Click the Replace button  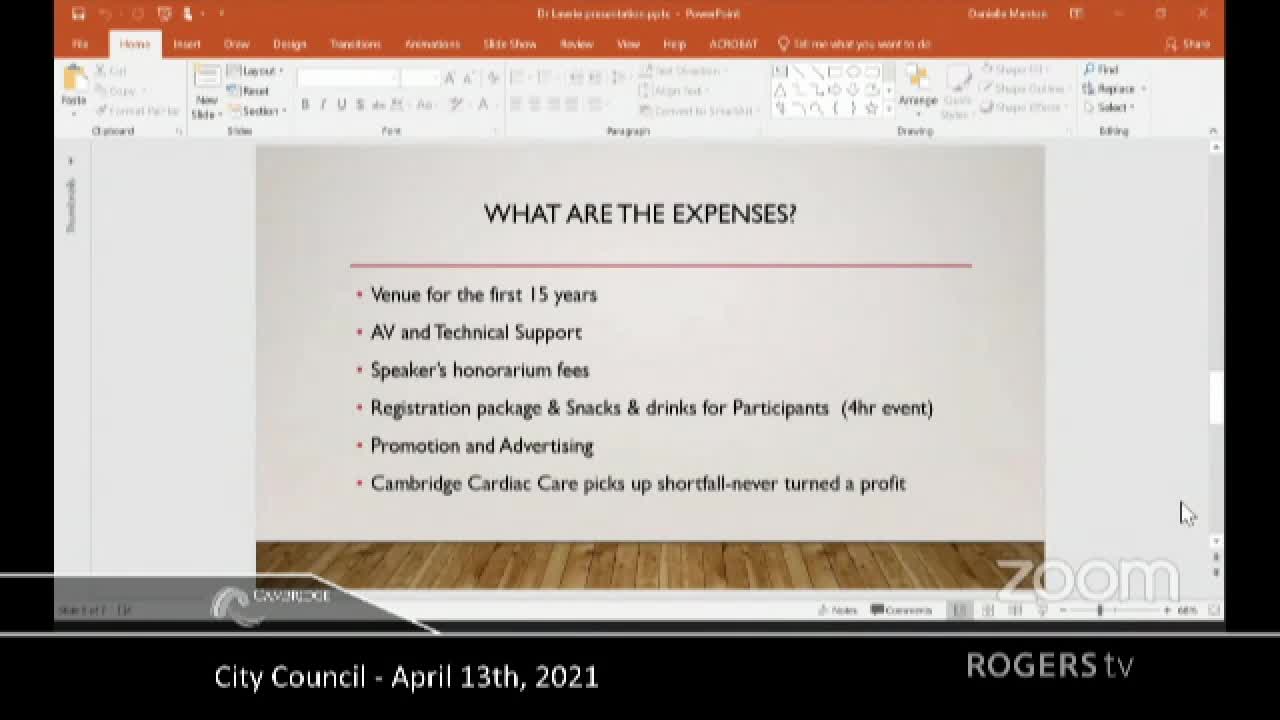pos(1113,89)
